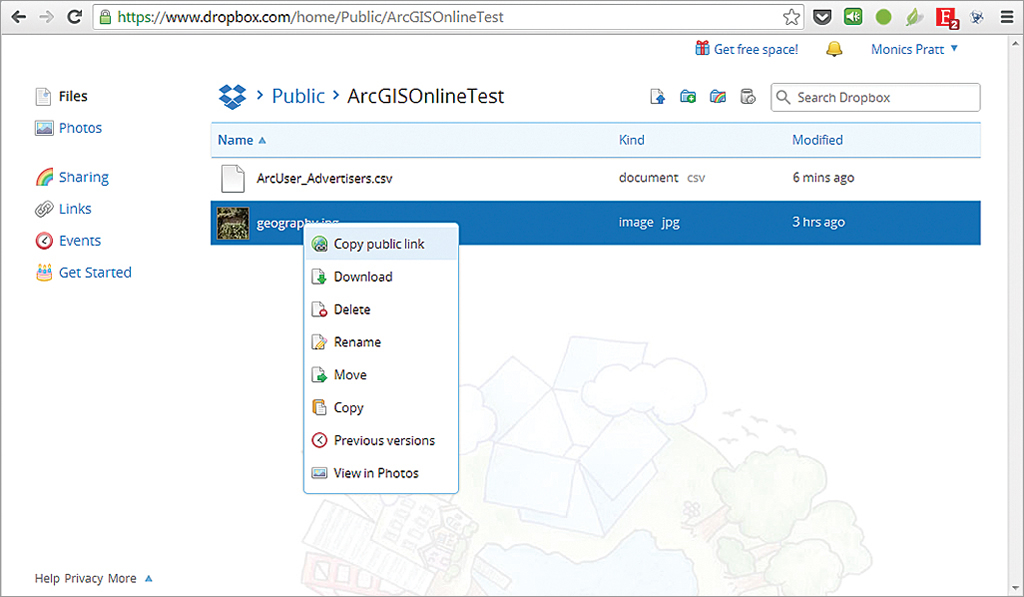The image size is (1024, 597).
Task: Open Monics Pratt account dropdown
Action: pos(914,49)
